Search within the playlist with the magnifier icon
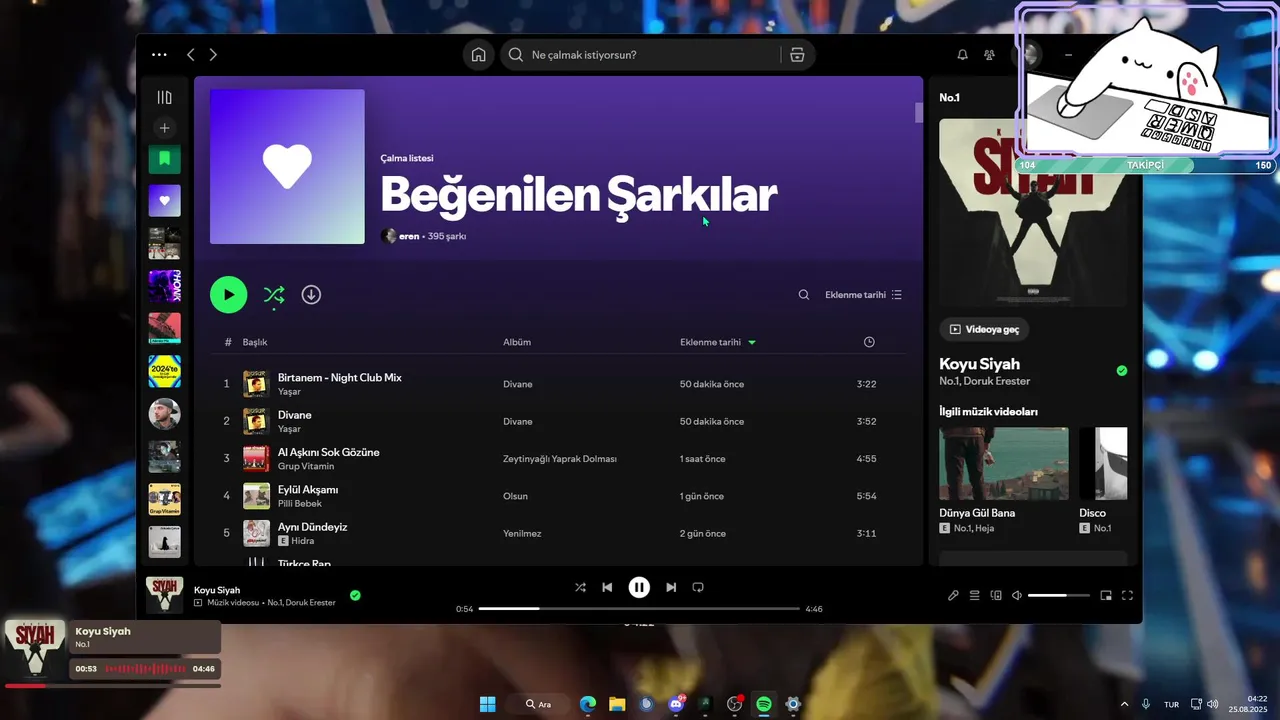 click(x=804, y=295)
